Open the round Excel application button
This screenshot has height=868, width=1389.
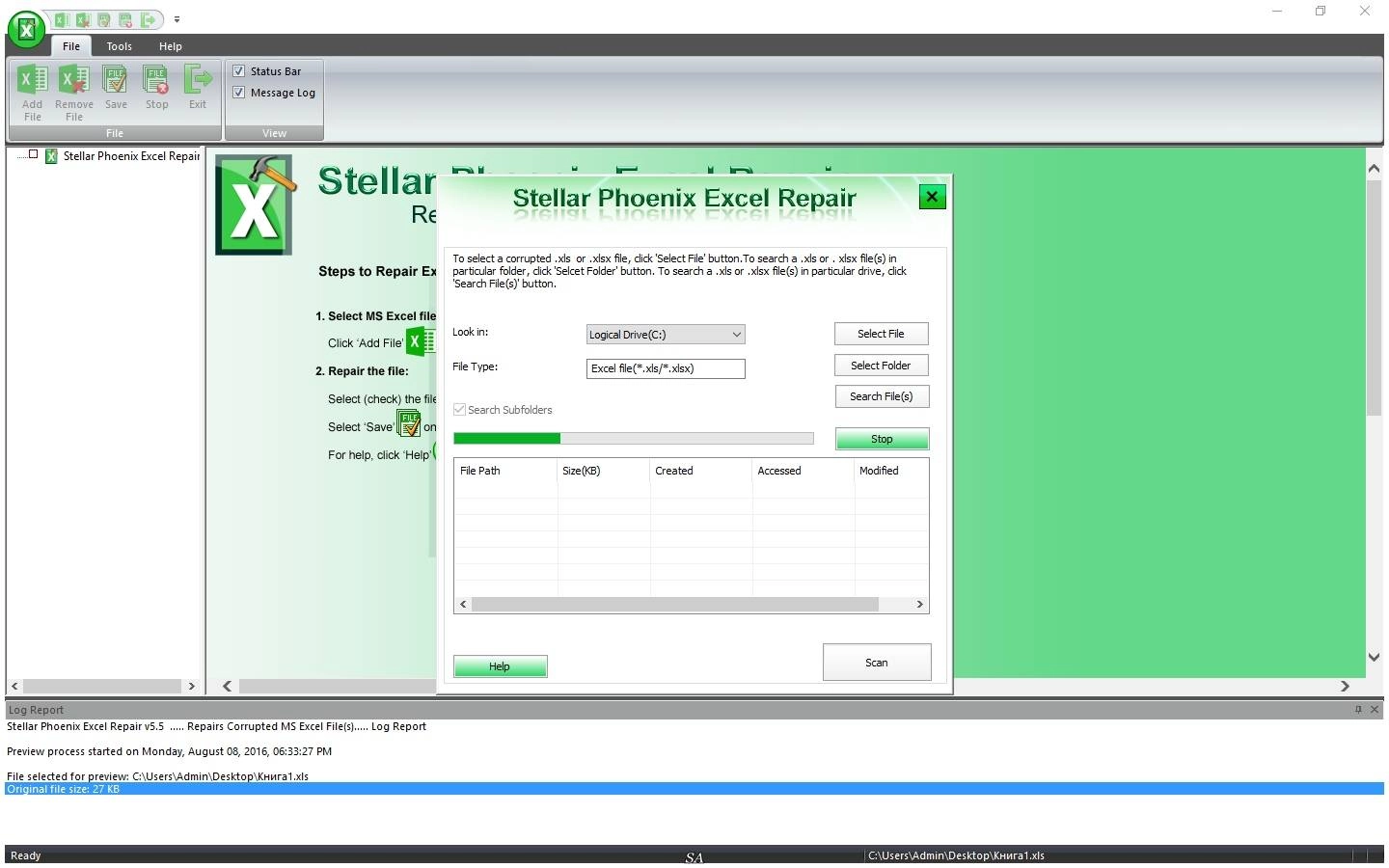coord(26,29)
